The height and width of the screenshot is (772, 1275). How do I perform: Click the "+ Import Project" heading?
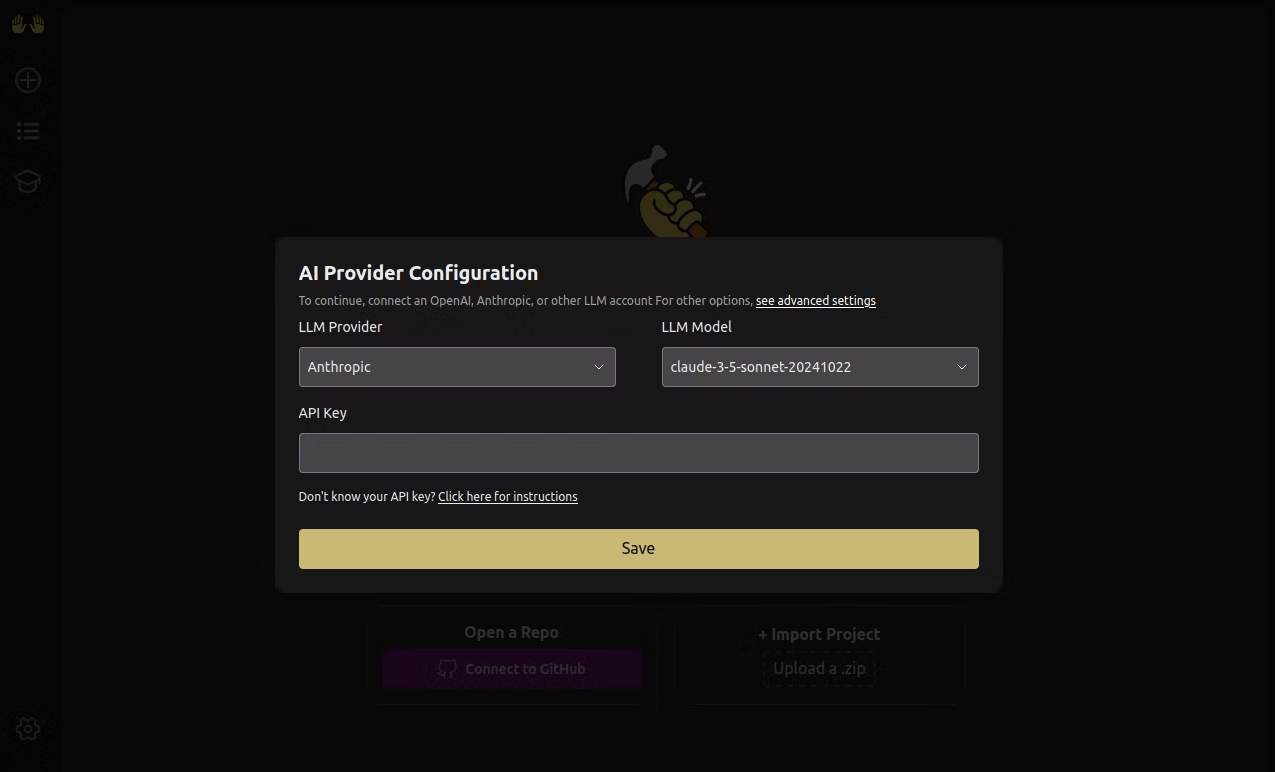tap(819, 634)
